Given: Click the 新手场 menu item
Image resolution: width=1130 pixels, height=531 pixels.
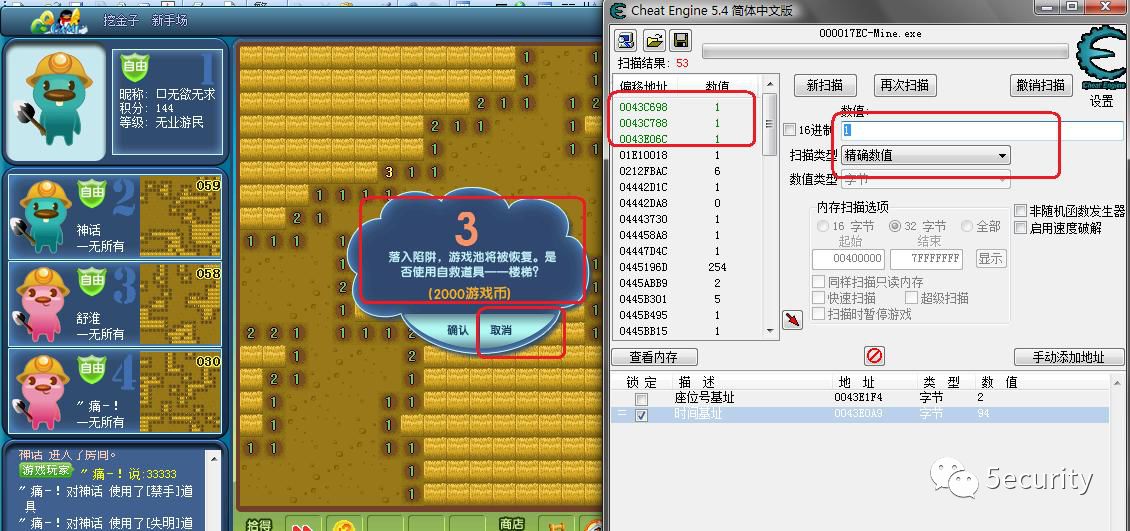Looking at the screenshot, I should click(169, 21).
